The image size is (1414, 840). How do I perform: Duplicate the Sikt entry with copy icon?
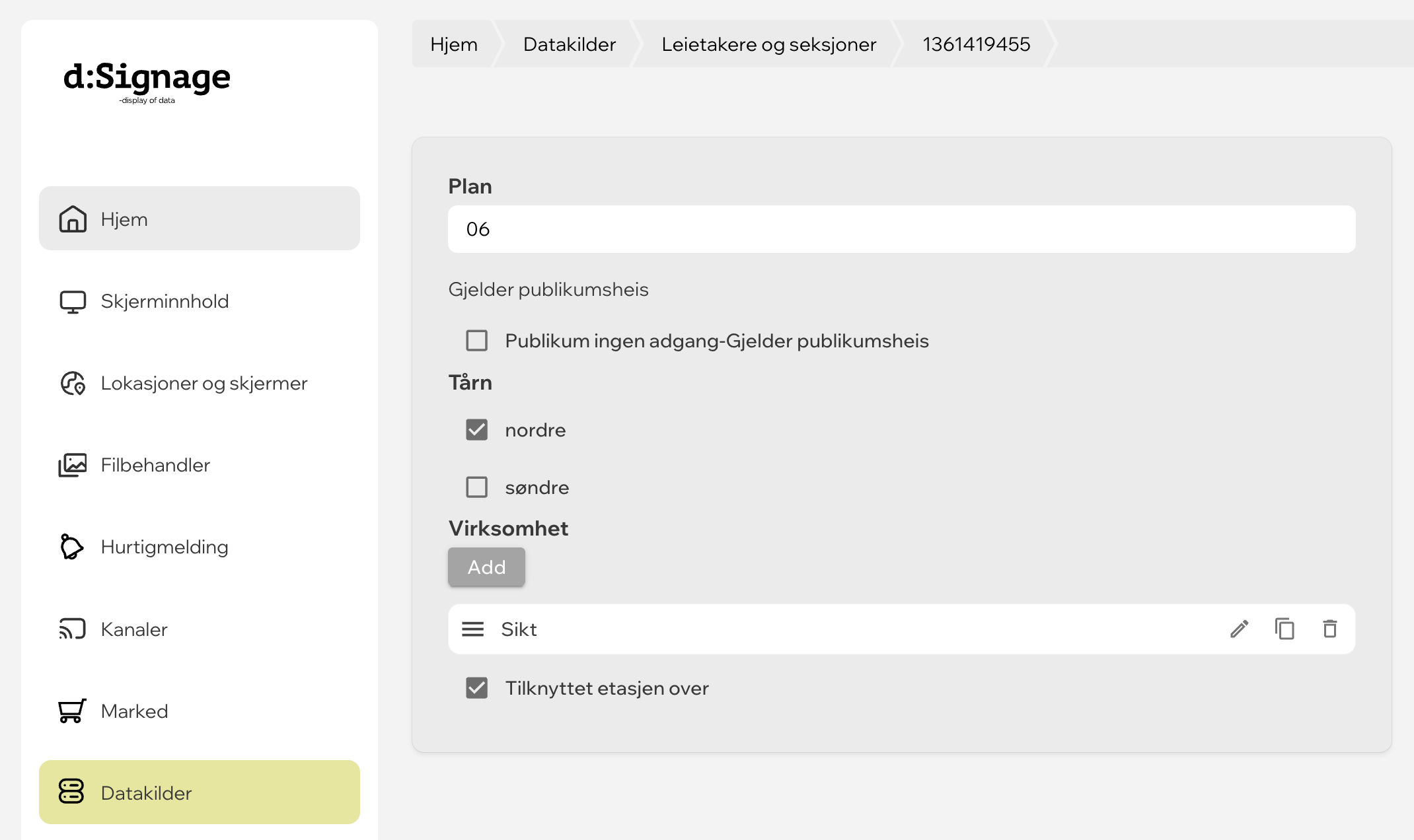point(1284,629)
